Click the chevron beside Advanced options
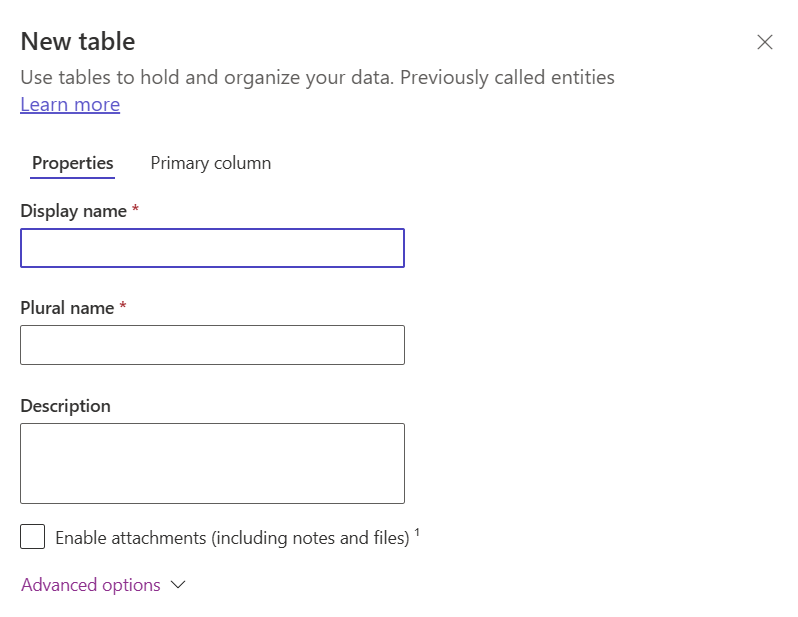Image resolution: width=798 pixels, height=617 pixels. point(178,585)
